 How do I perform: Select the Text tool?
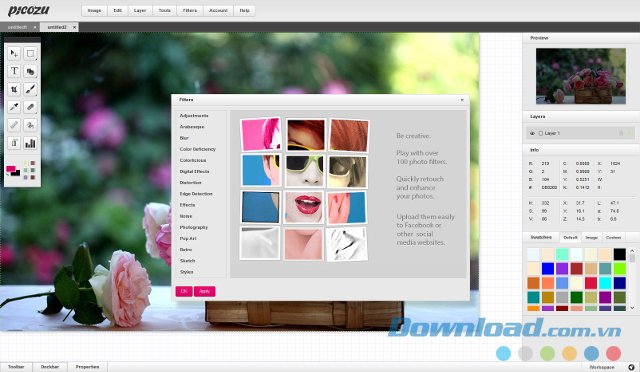coord(14,71)
